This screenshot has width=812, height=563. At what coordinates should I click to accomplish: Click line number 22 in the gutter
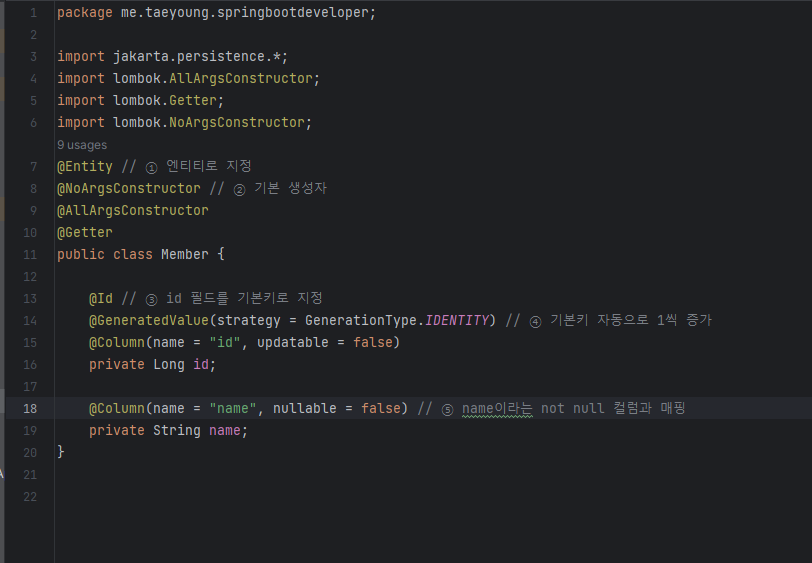point(30,497)
